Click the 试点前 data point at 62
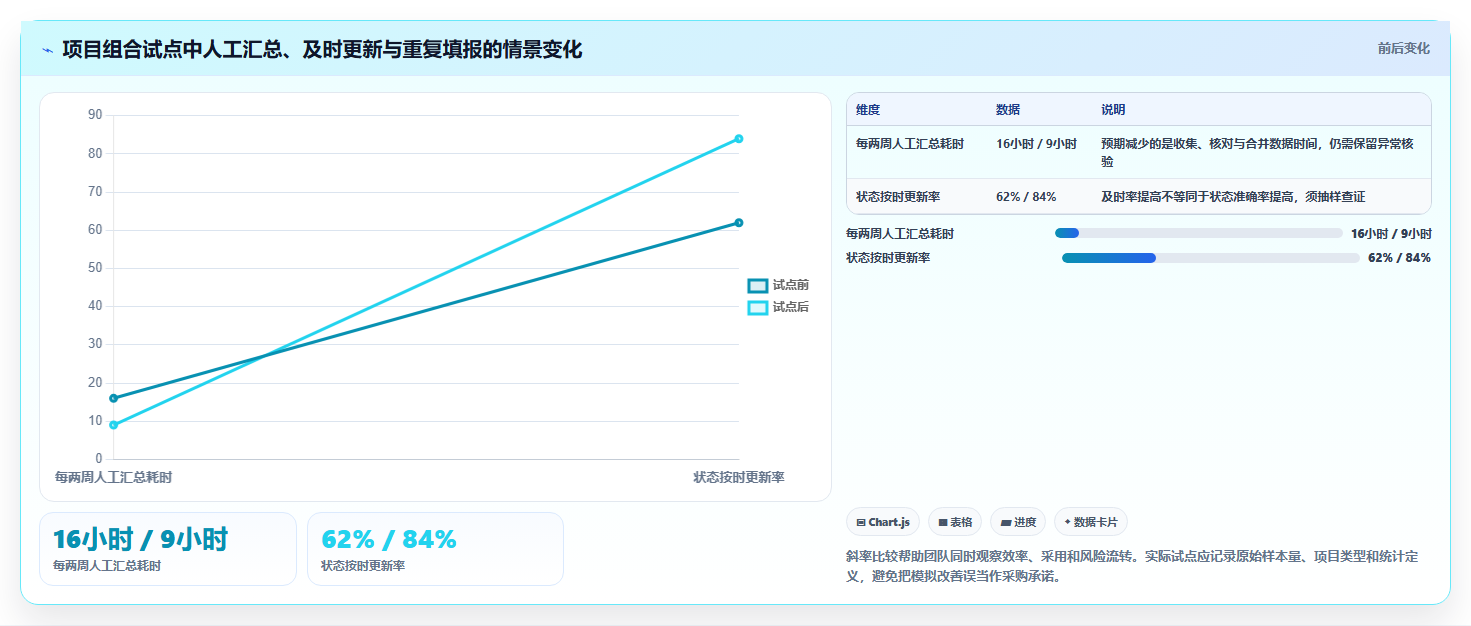The width and height of the screenshot is (1471, 626). tap(739, 222)
